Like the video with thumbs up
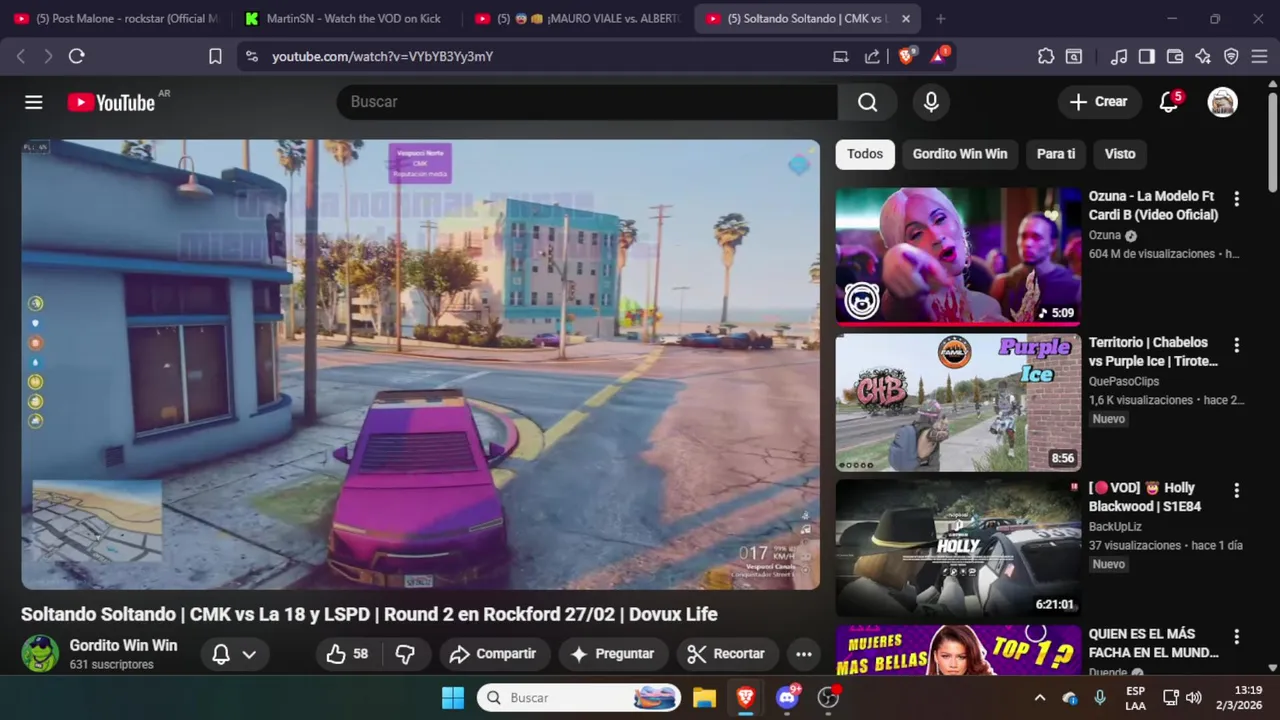 [348, 654]
